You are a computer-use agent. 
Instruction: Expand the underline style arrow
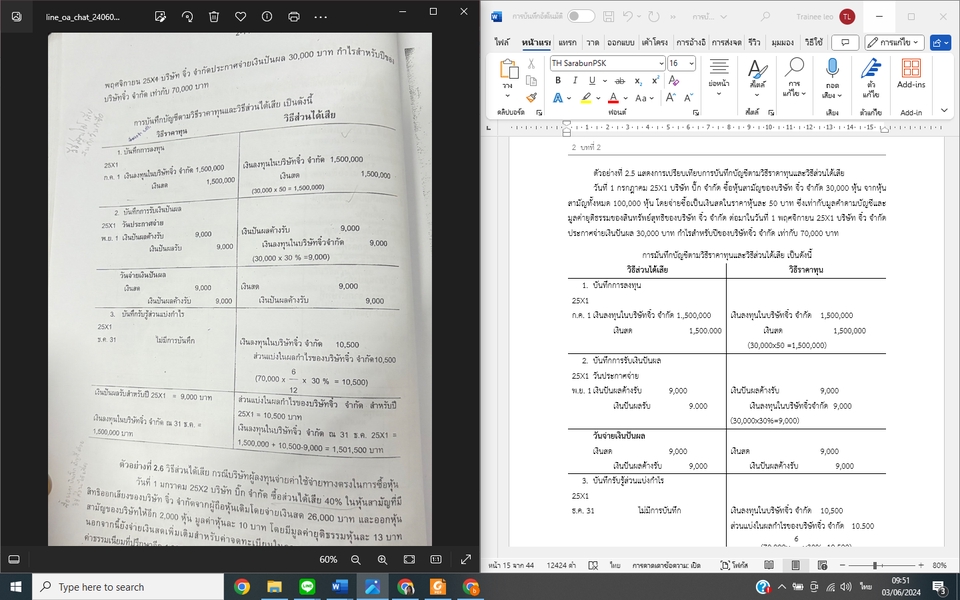[x=604, y=80]
